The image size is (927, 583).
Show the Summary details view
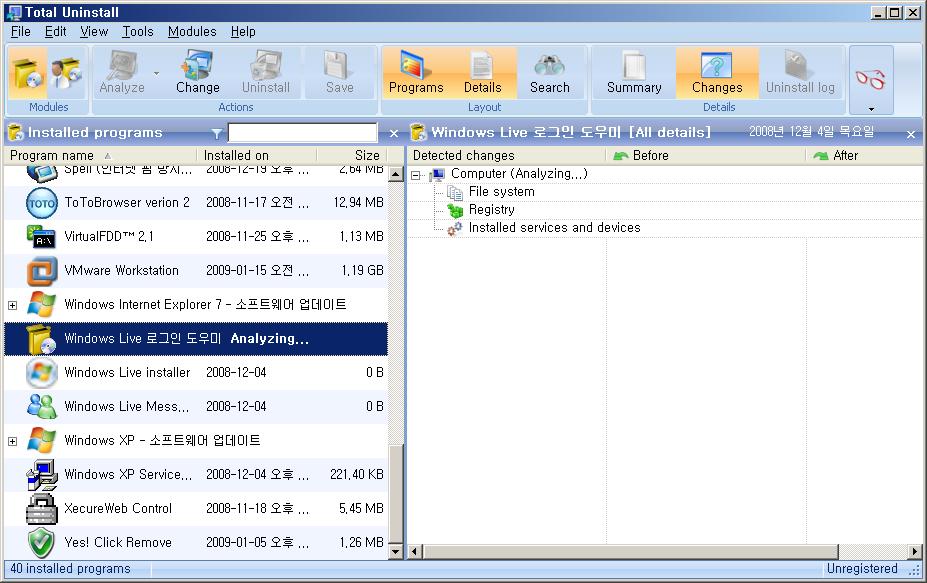[634, 73]
